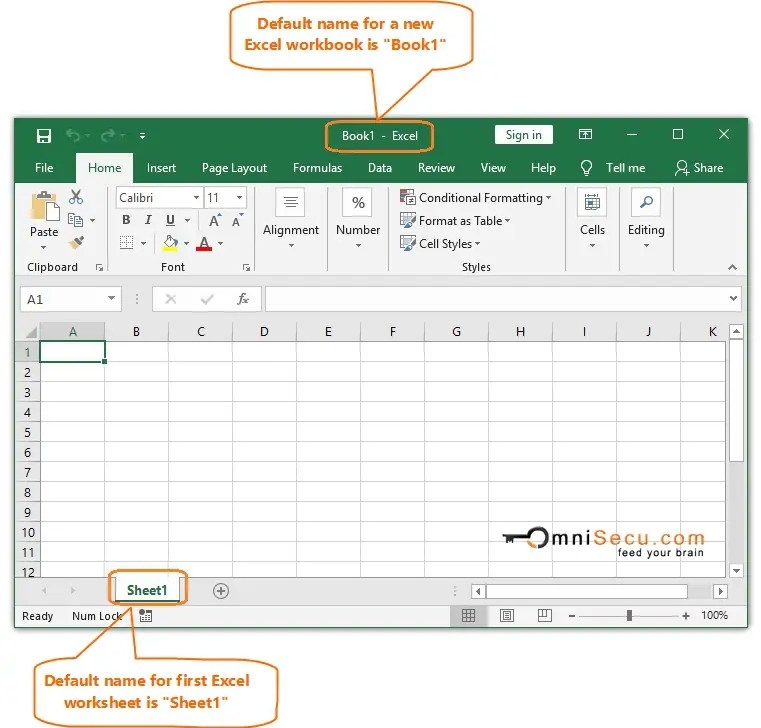This screenshot has width=761, height=728.
Task: Switch to the Formulas tab
Action: [x=317, y=168]
